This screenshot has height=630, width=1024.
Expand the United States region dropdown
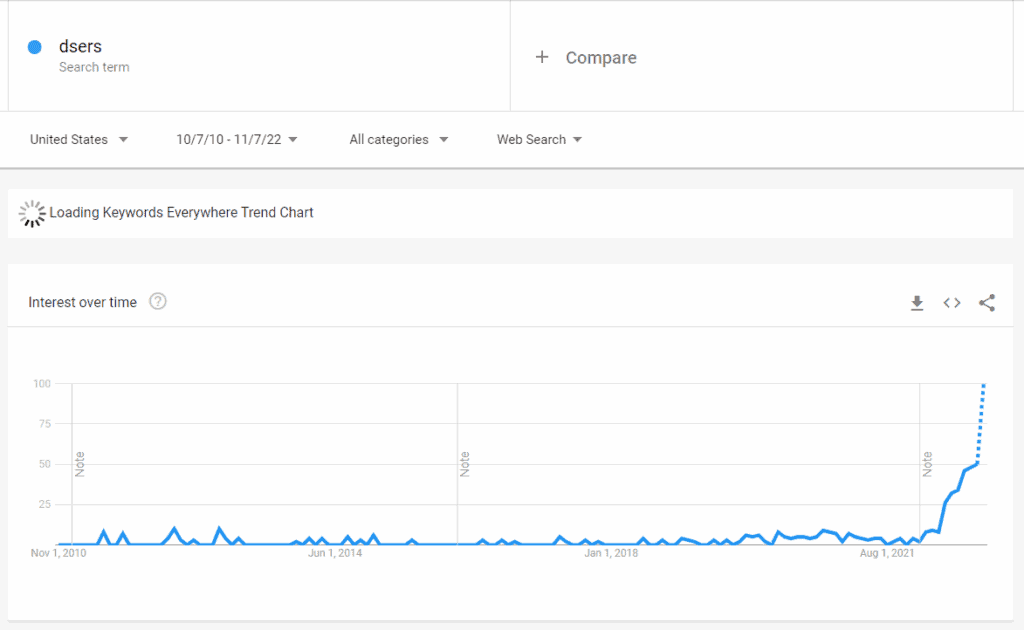pyautogui.click(x=79, y=140)
